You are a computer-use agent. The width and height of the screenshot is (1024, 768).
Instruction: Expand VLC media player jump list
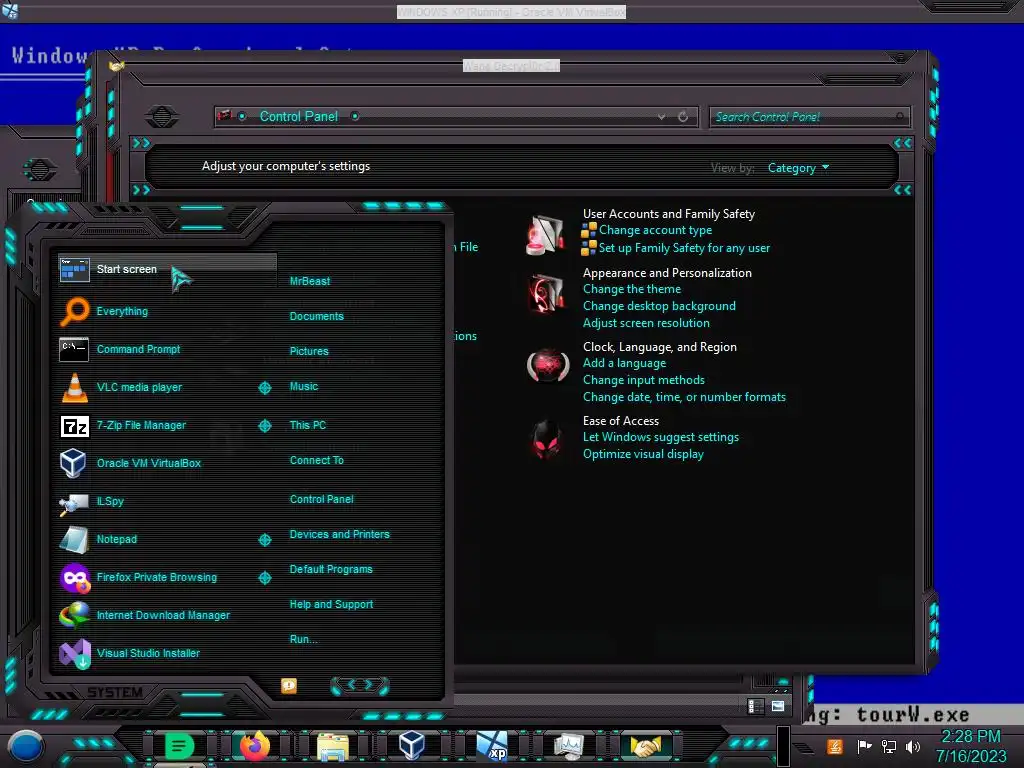[264, 388]
